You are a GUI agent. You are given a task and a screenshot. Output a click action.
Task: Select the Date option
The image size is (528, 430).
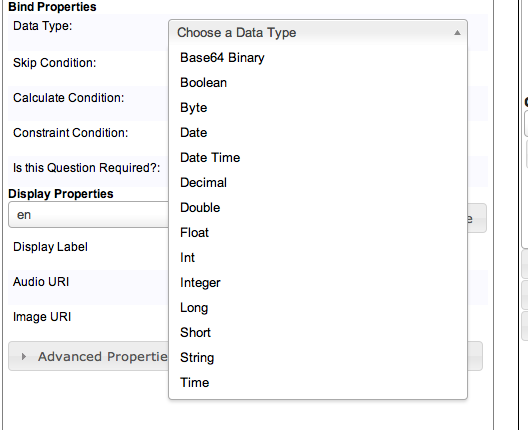318,132
